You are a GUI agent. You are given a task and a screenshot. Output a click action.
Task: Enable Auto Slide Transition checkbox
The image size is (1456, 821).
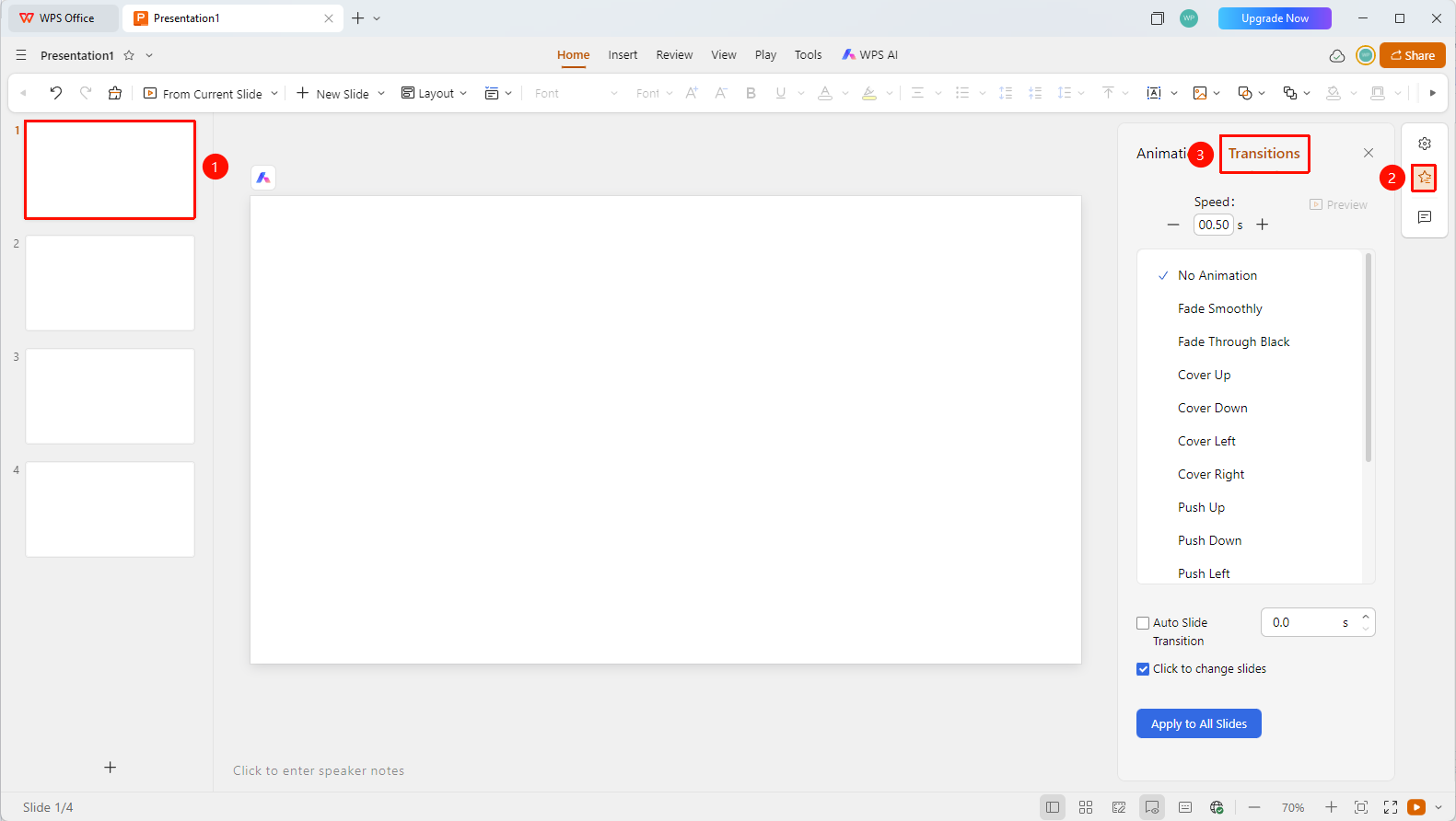[x=1143, y=623]
